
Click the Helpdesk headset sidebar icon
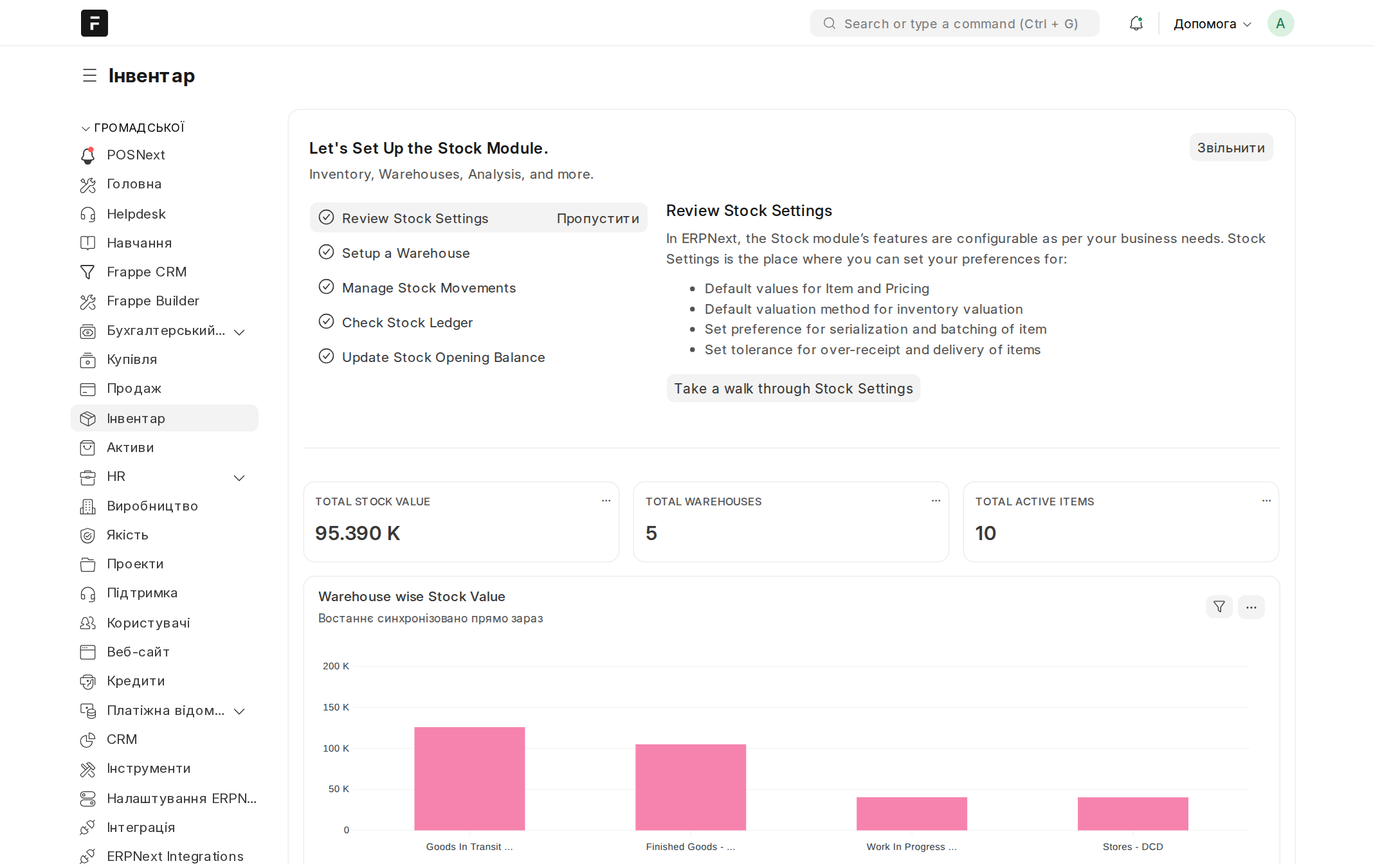click(x=88, y=214)
